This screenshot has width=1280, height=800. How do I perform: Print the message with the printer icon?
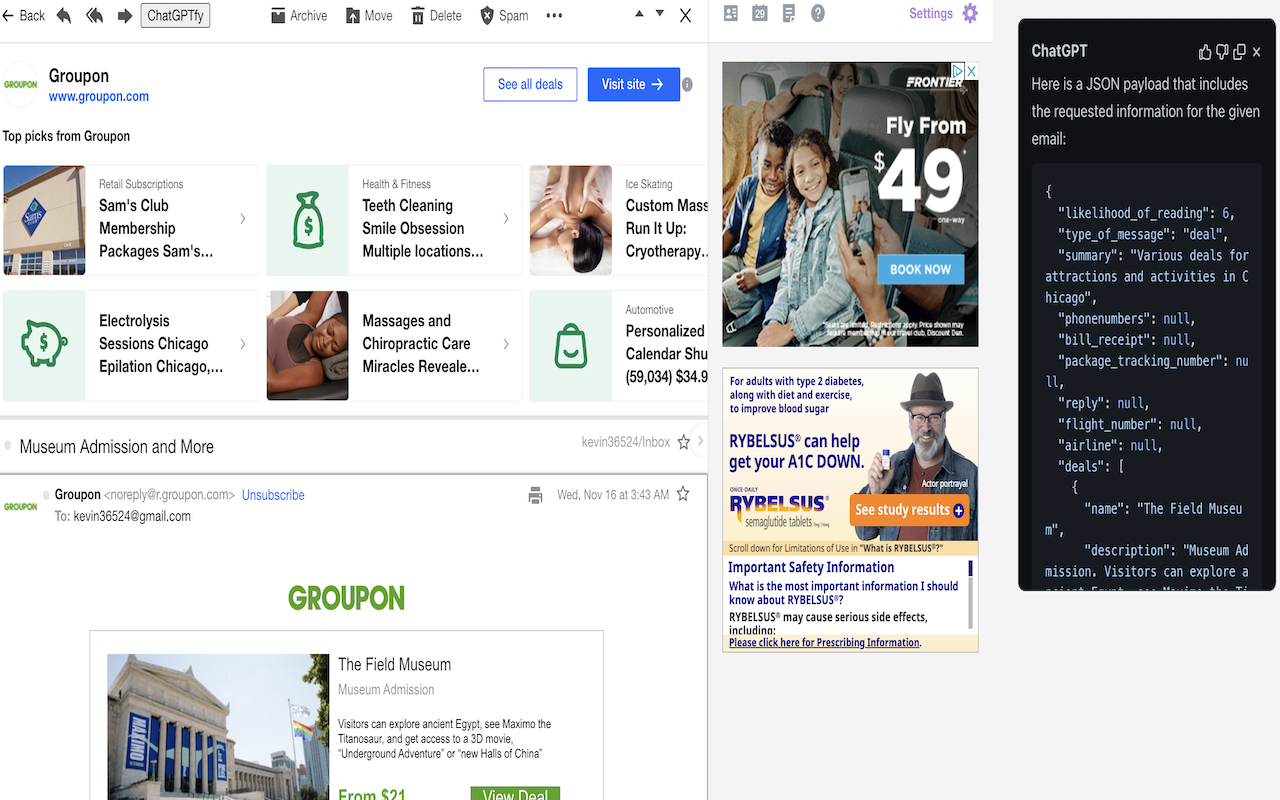[536, 495]
